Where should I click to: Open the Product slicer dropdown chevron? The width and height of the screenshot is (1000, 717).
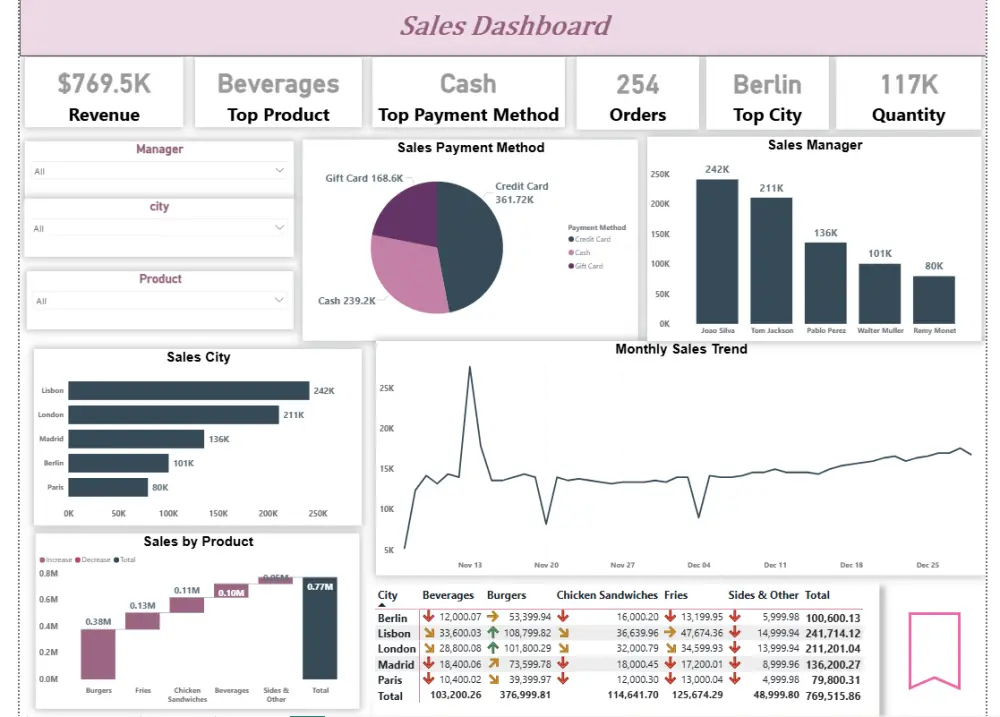click(279, 300)
